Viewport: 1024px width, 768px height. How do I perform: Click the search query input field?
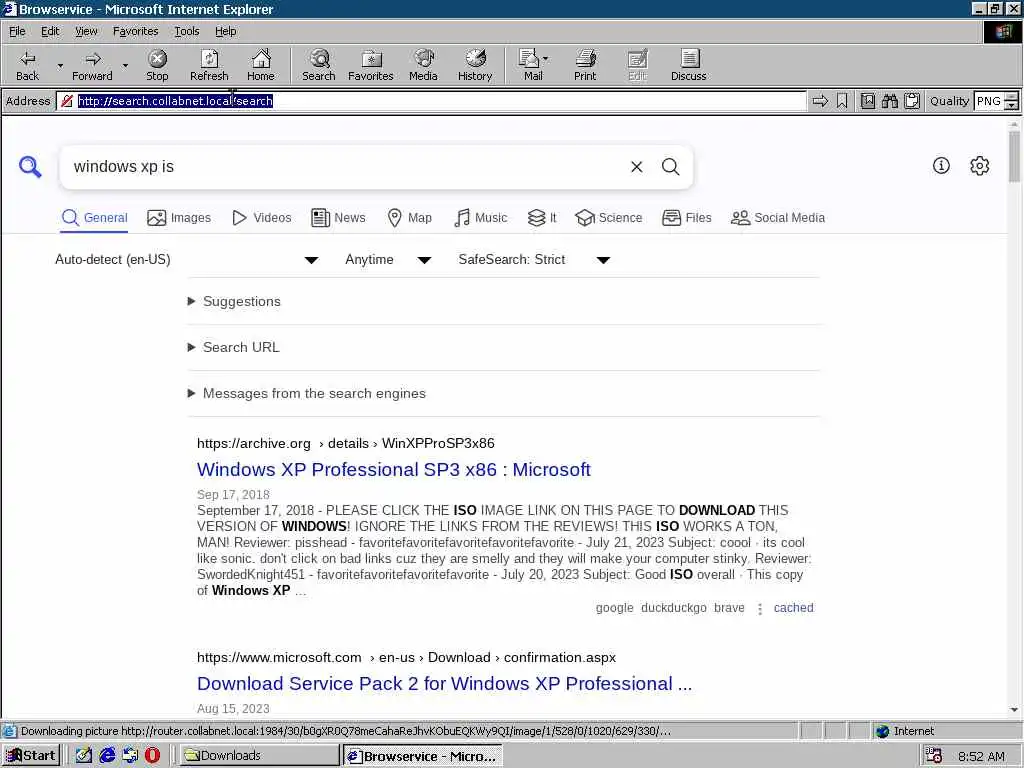point(346,167)
